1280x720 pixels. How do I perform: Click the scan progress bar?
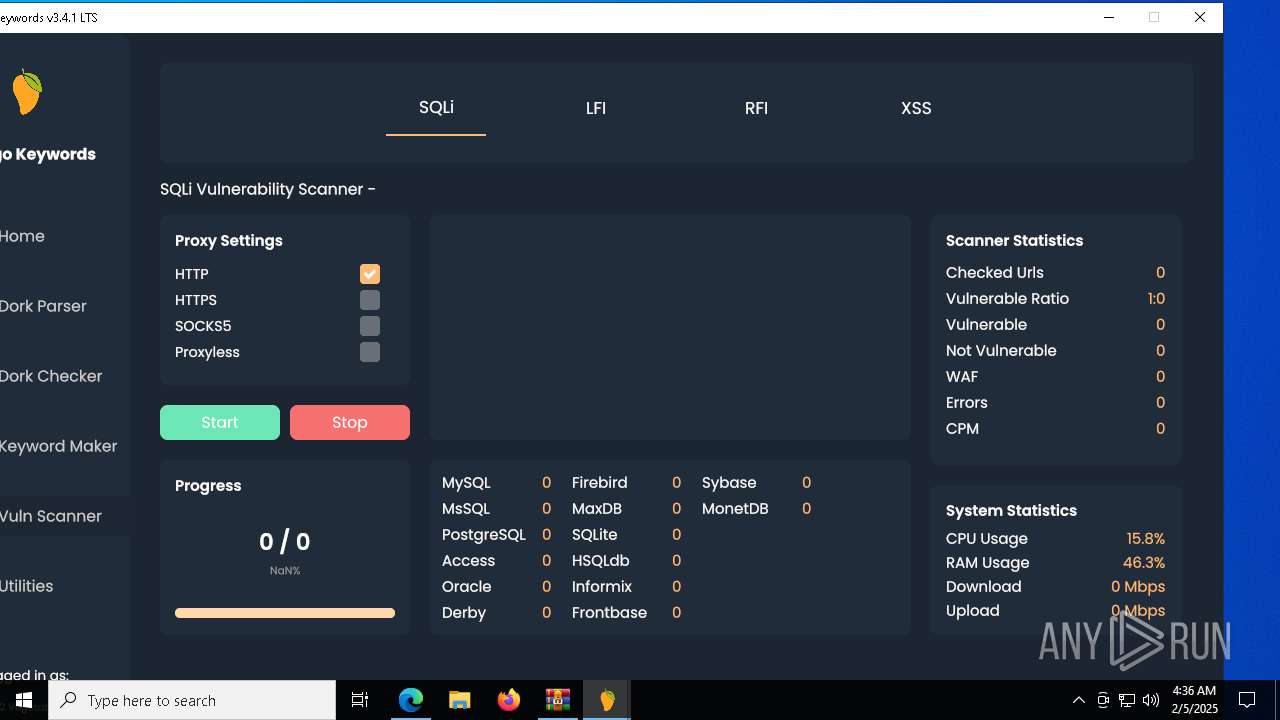pyautogui.click(x=285, y=613)
